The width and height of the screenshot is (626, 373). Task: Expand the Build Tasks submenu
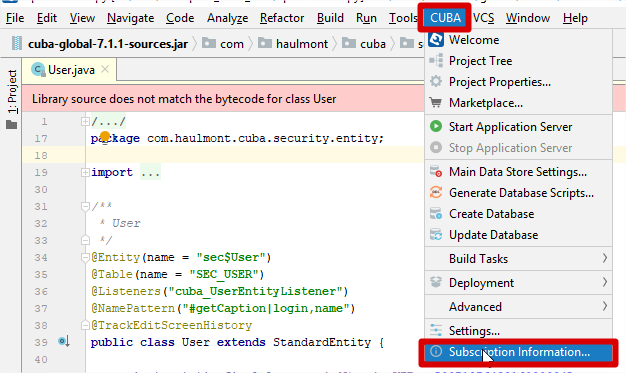point(518,259)
